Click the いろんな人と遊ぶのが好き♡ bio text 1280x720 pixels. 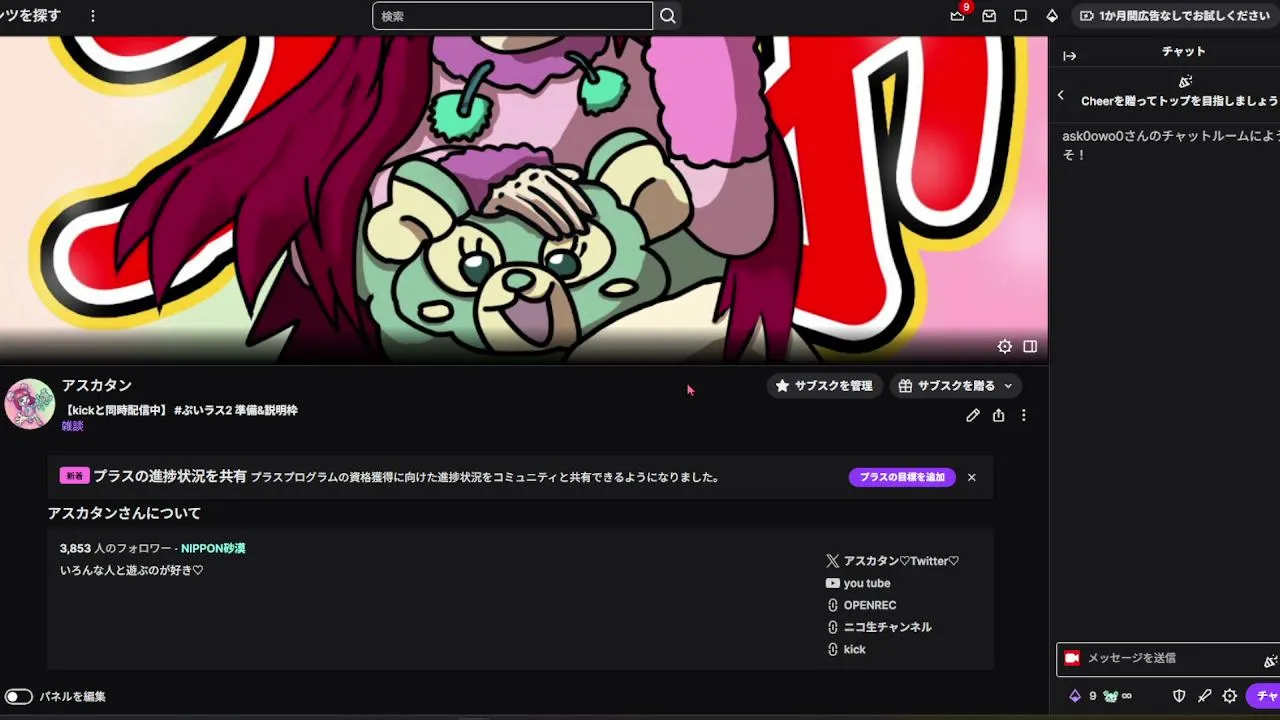(x=132, y=570)
